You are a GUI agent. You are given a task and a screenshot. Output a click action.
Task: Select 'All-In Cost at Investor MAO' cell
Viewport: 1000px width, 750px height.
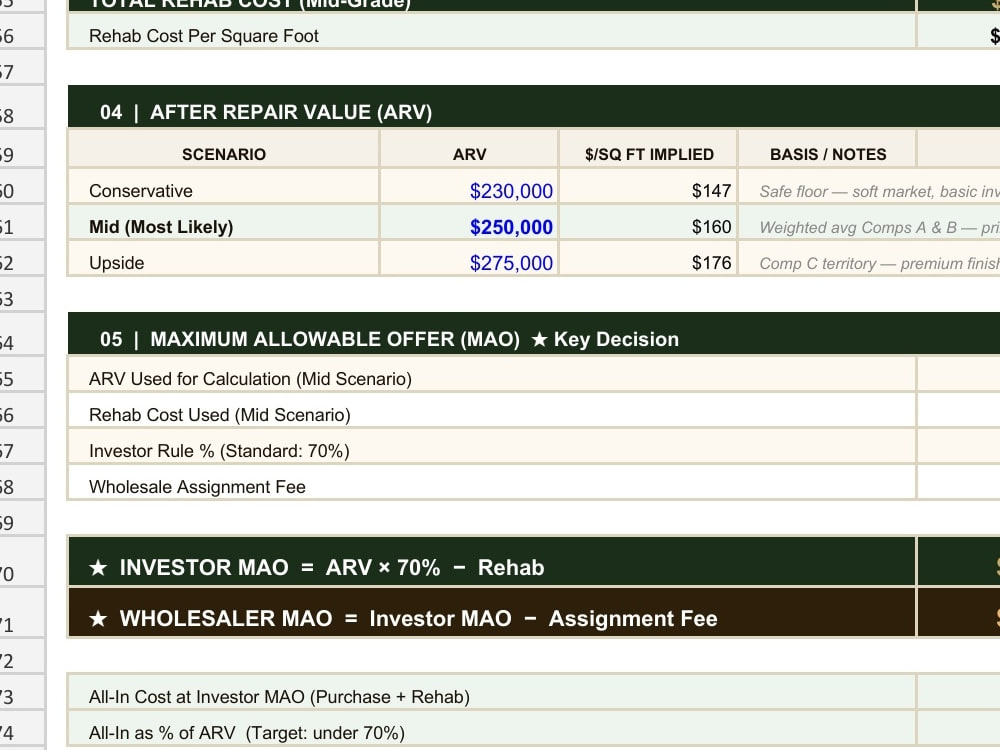[492, 692]
